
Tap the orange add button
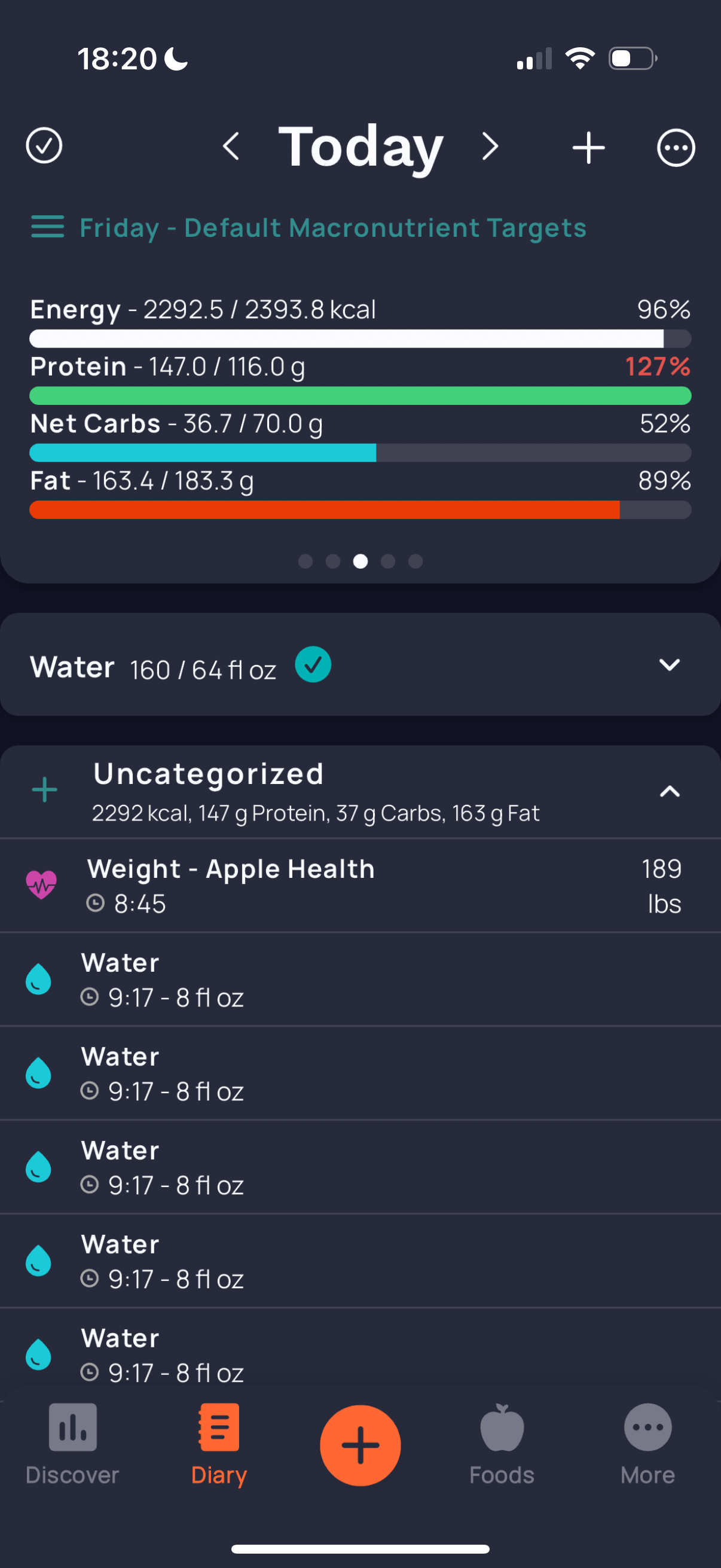(x=360, y=1445)
